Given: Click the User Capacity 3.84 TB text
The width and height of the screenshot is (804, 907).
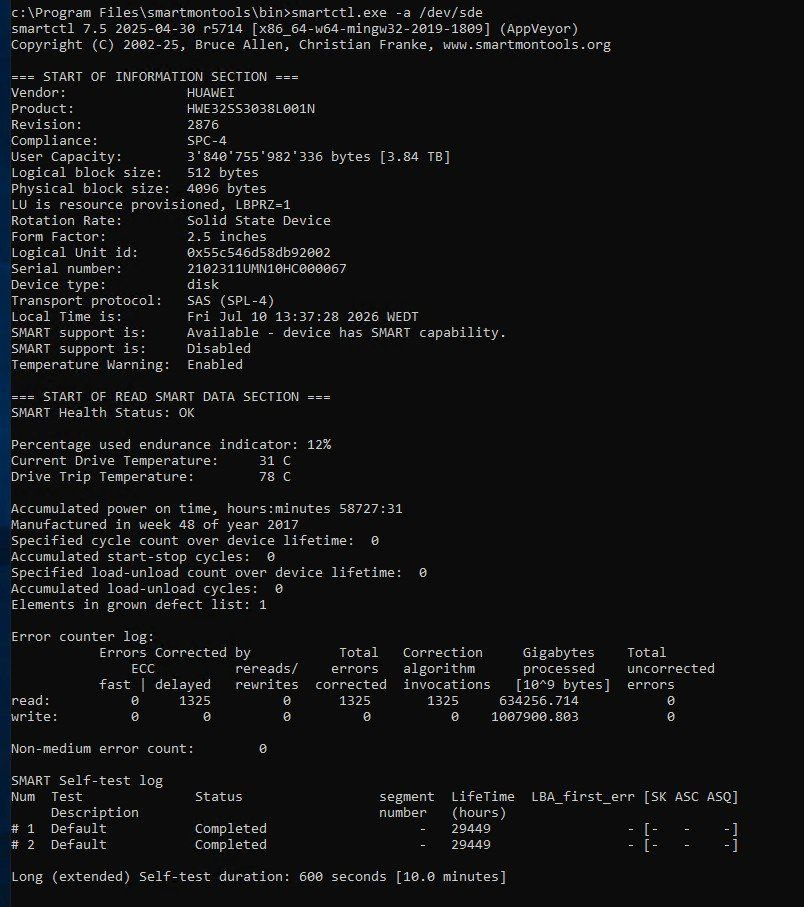Looking at the screenshot, I should (x=415, y=156).
